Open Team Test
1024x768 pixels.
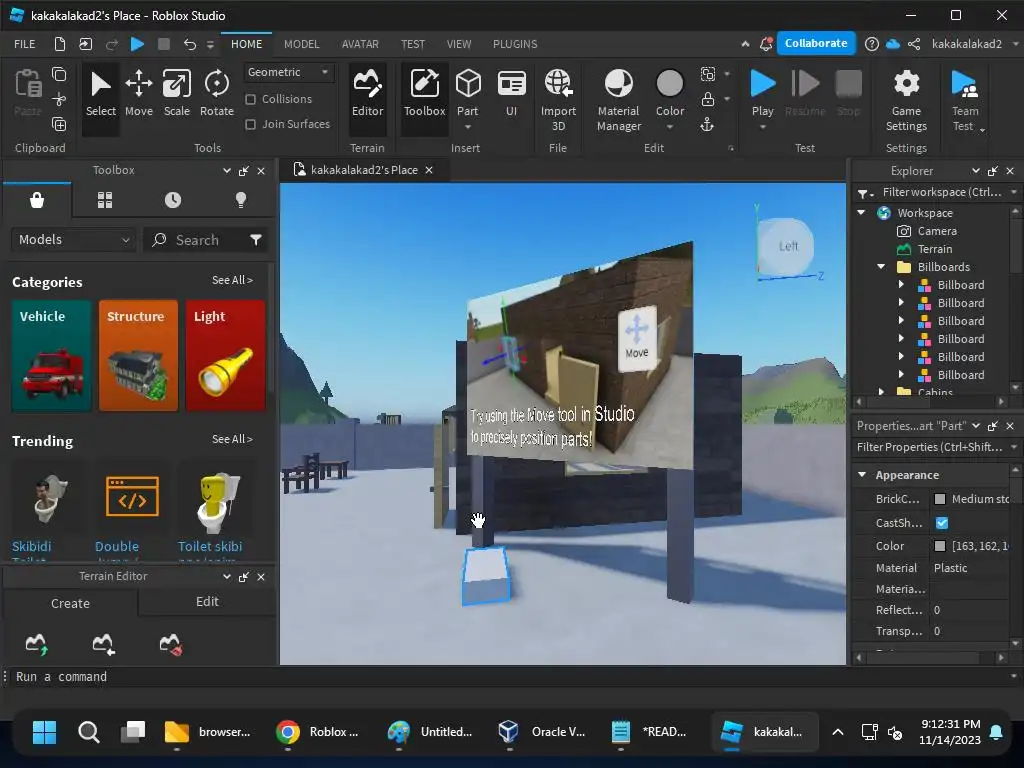click(965, 99)
